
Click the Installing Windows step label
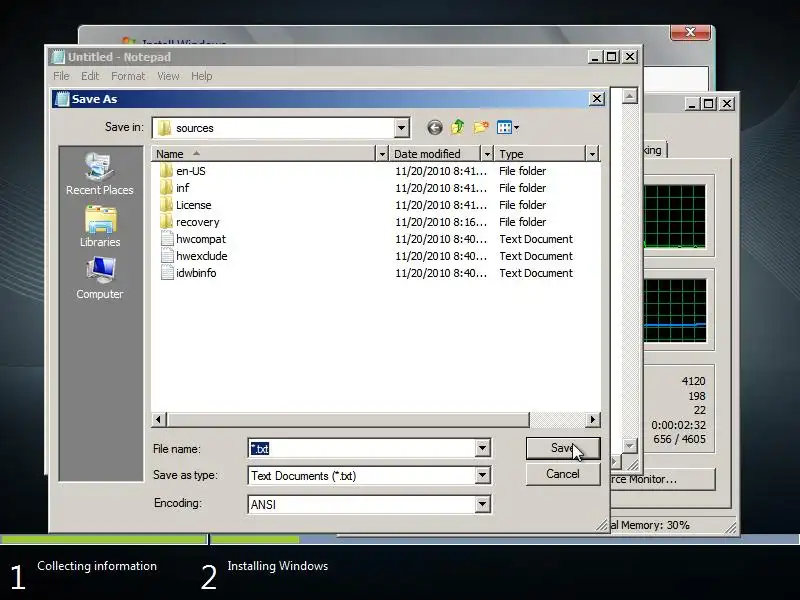pyautogui.click(x=278, y=566)
